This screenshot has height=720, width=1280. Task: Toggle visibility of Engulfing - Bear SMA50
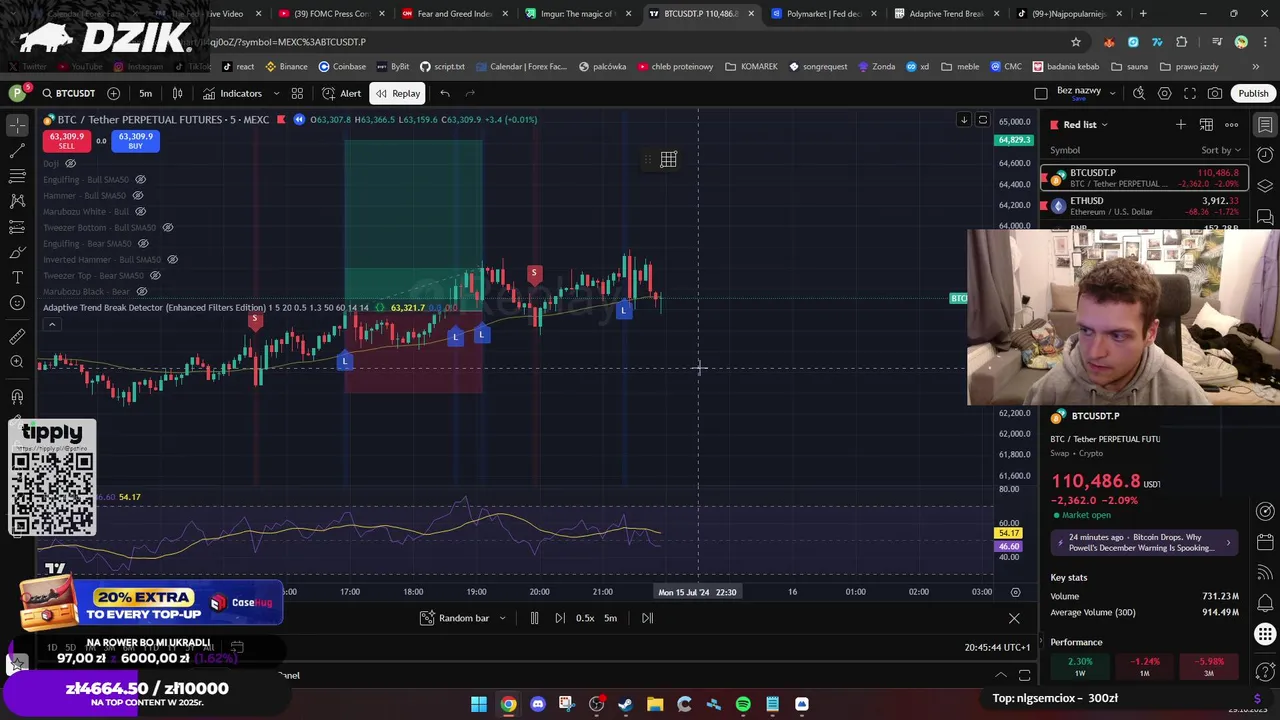click(143, 243)
